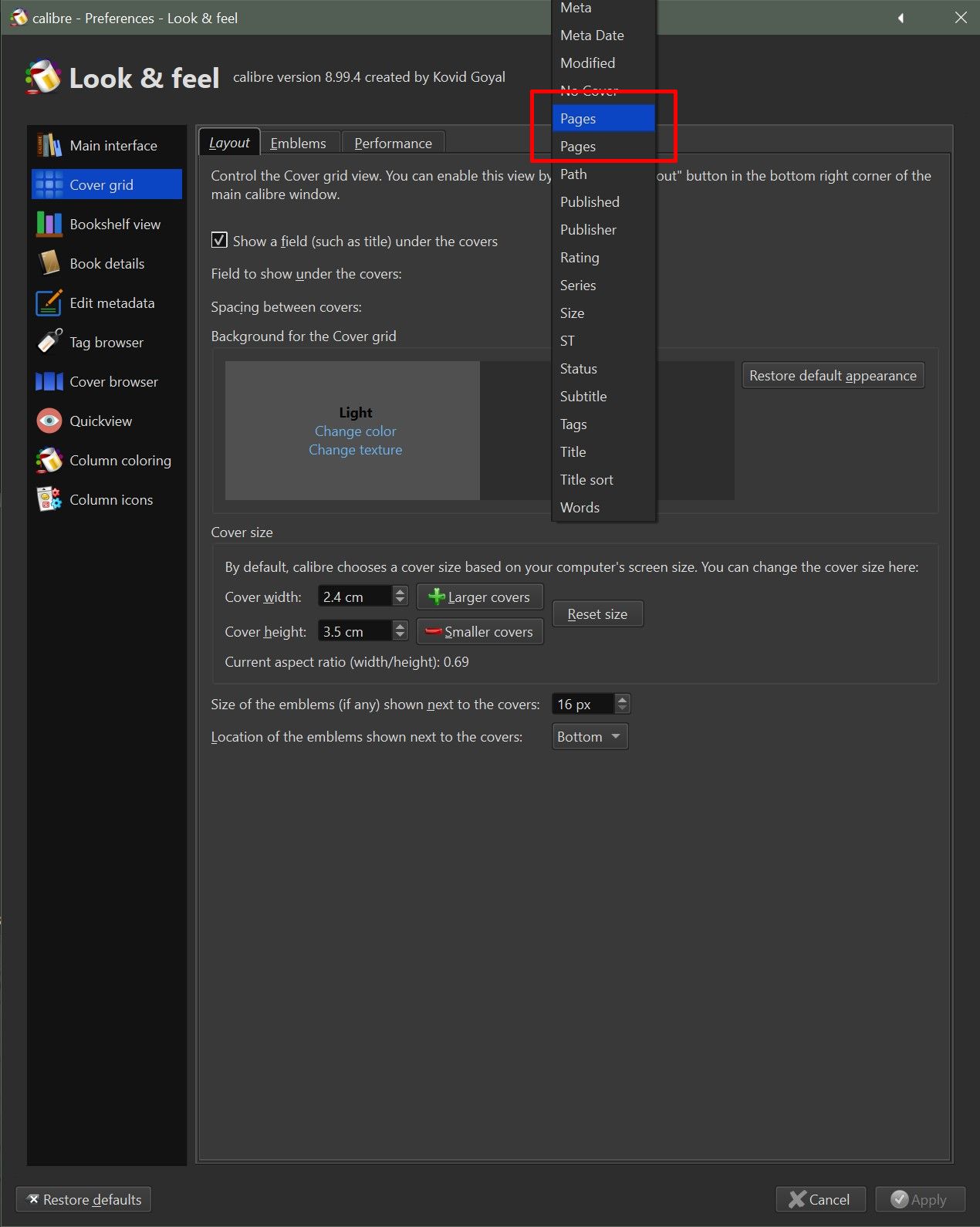Click the Cover width input field
The width and height of the screenshot is (980, 1227).
tap(355, 597)
